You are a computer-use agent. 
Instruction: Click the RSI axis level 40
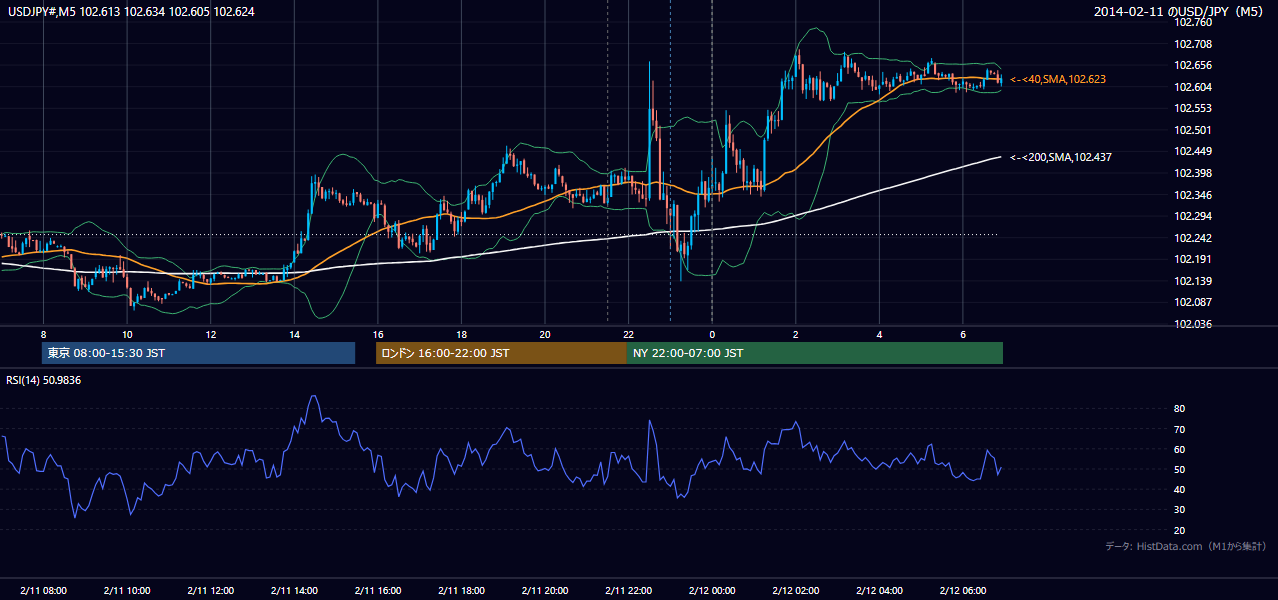[x=1180, y=489]
